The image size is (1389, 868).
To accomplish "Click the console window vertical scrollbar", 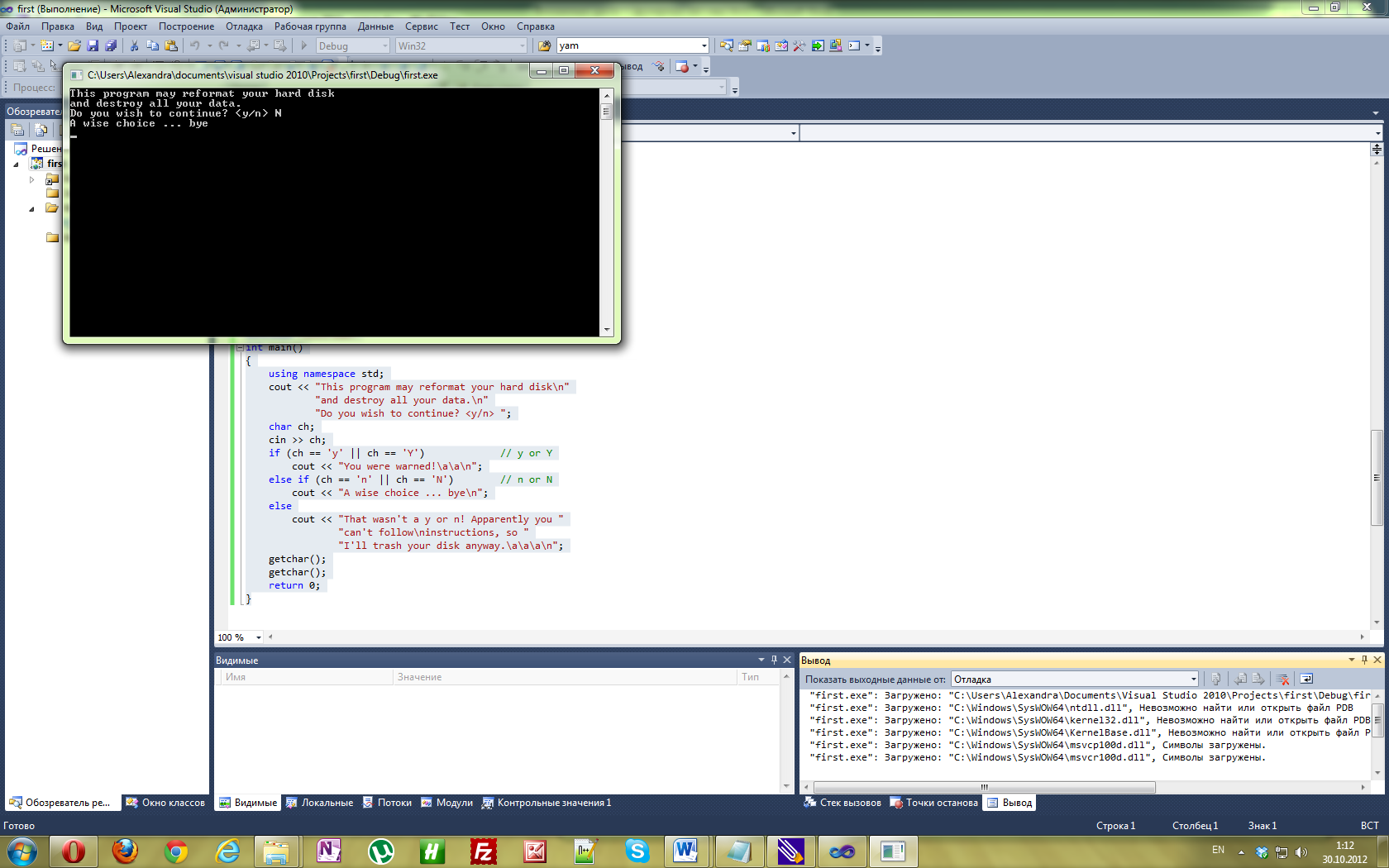I will (607, 212).
